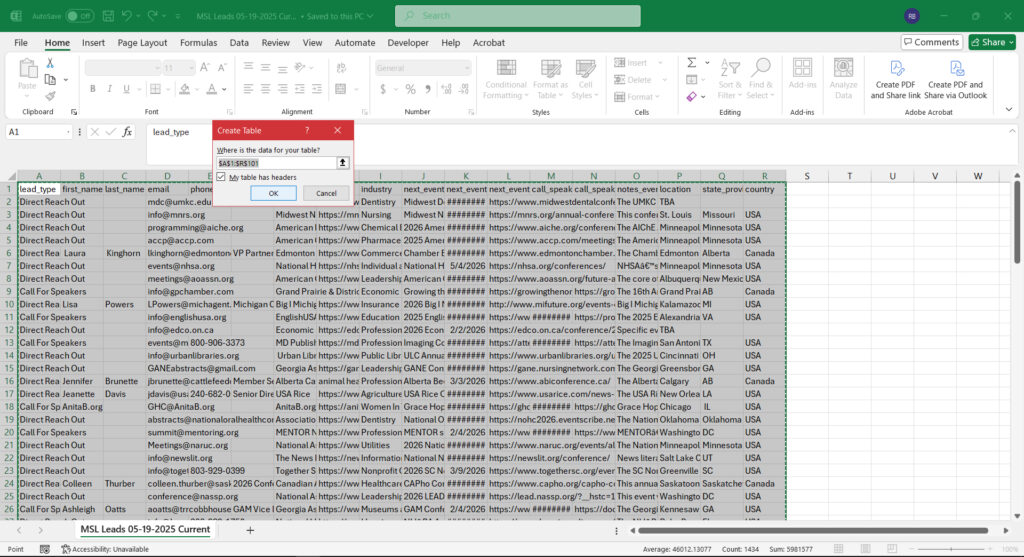The width and height of the screenshot is (1024, 557).
Task: Open the font name dropdown
Action: pos(157,68)
